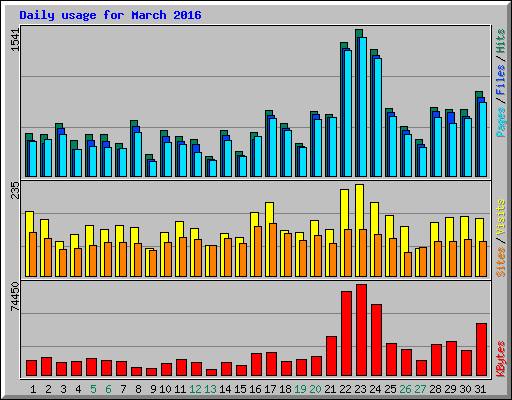The image size is (512, 400).
Task: Click day label 28 on x-axis
Action: 435,389
